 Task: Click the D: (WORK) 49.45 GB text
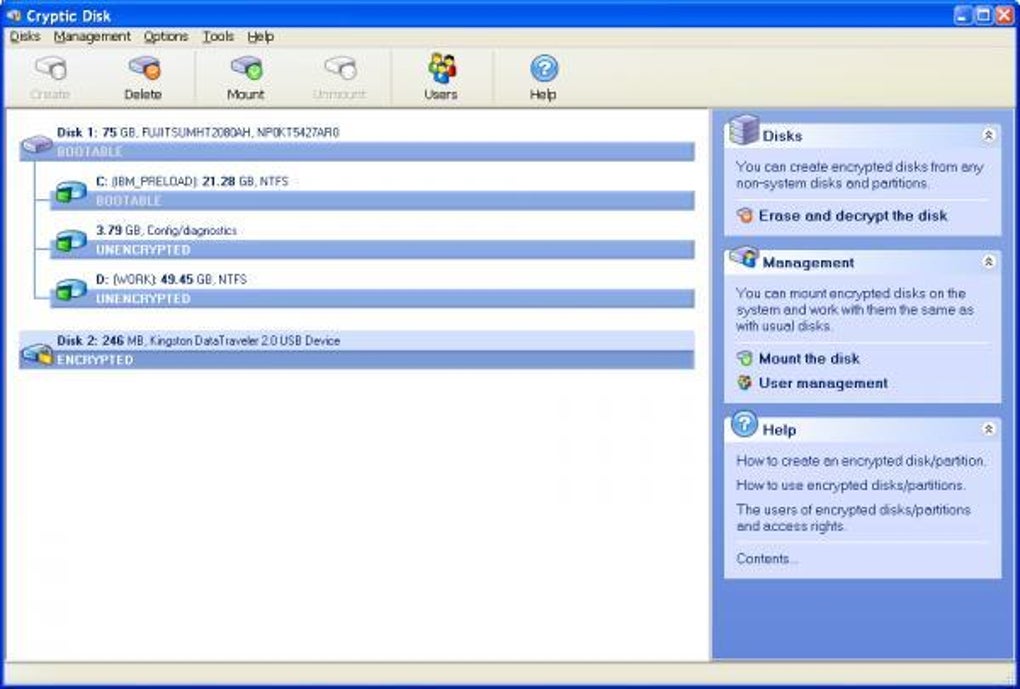coord(171,279)
